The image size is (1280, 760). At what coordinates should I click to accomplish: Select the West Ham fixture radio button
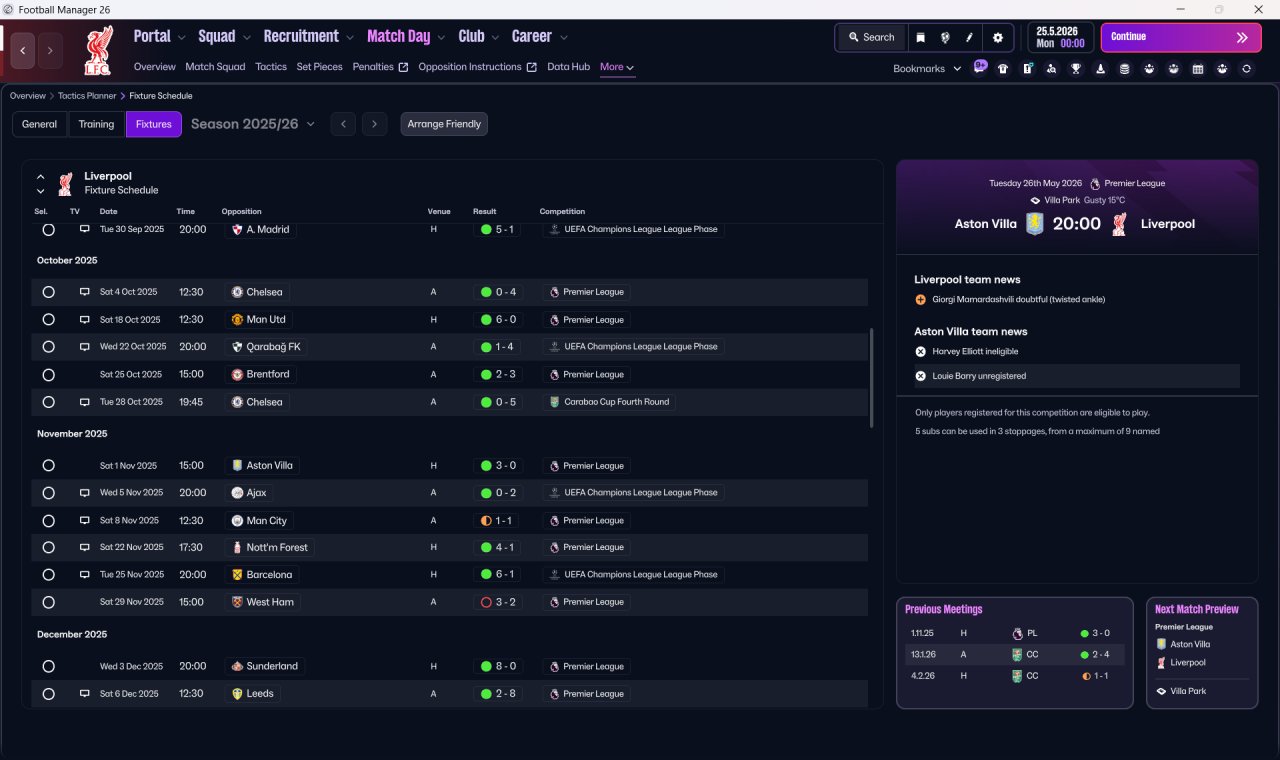48,602
